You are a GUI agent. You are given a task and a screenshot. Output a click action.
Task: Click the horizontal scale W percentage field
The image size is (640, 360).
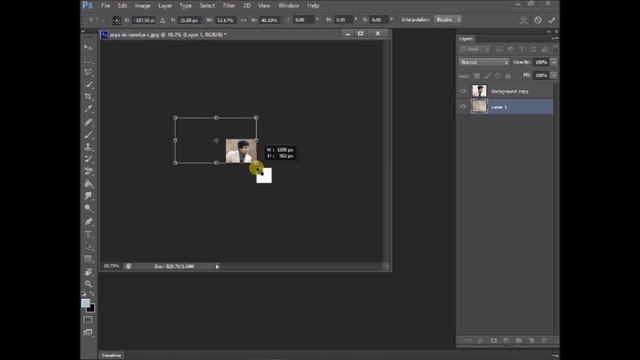pos(225,20)
